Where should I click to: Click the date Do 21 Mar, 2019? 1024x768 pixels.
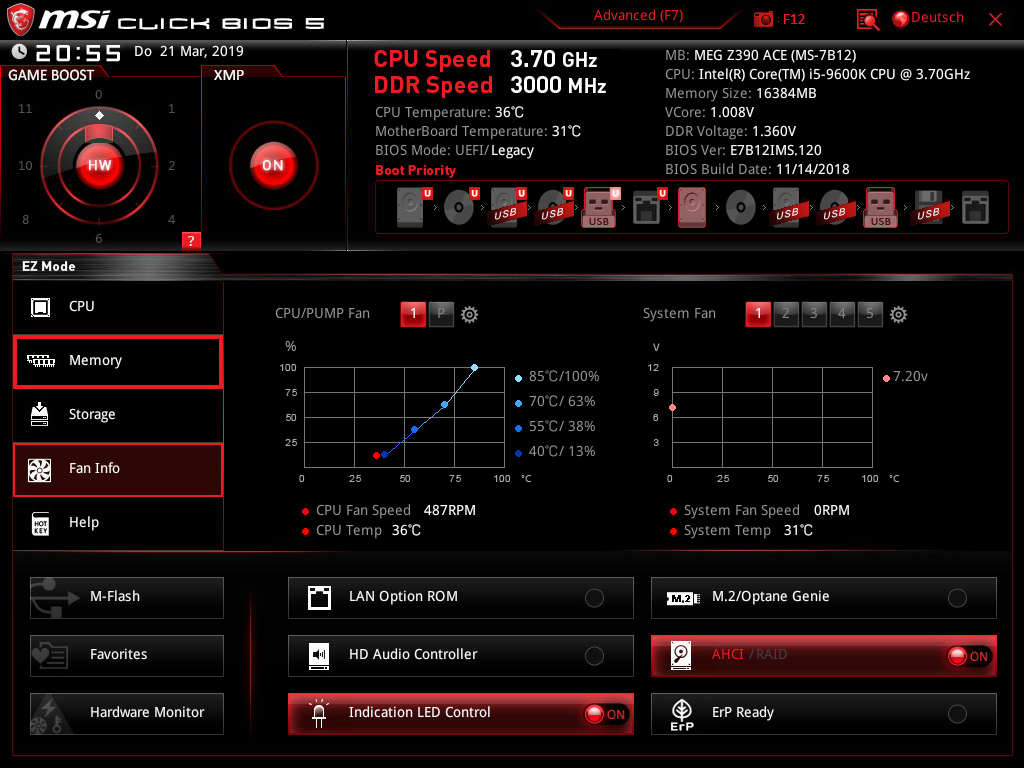coord(189,51)
